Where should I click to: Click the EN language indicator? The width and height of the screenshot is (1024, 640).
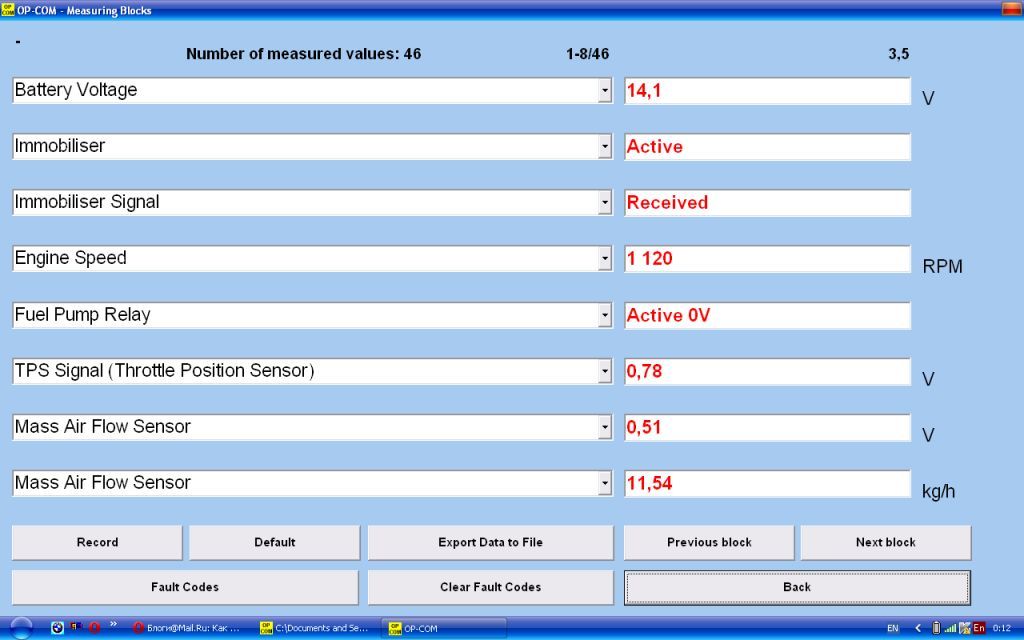tap(893, 628)
